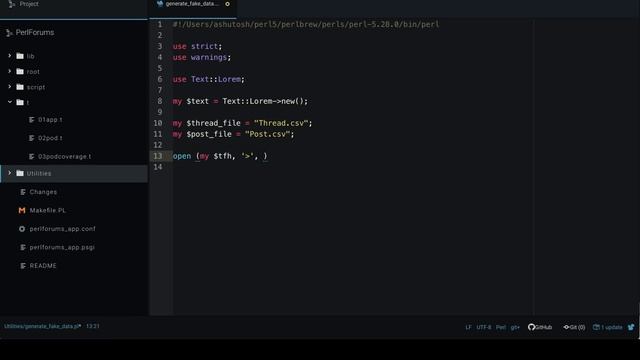This screenshot has height=360, width=640.
Task: Click the 1 update status bar notice
Action: click(607, 327)
